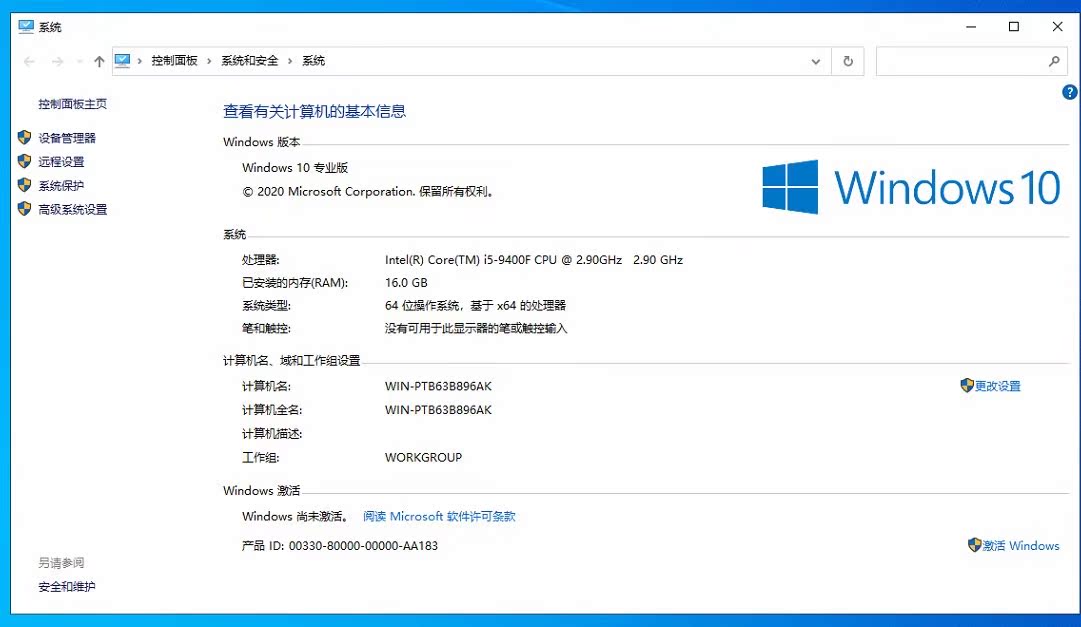The width and height of the screenshot is (1081, 627).
Task: Minimize the 系统 window
Action: tap(971, 27)
